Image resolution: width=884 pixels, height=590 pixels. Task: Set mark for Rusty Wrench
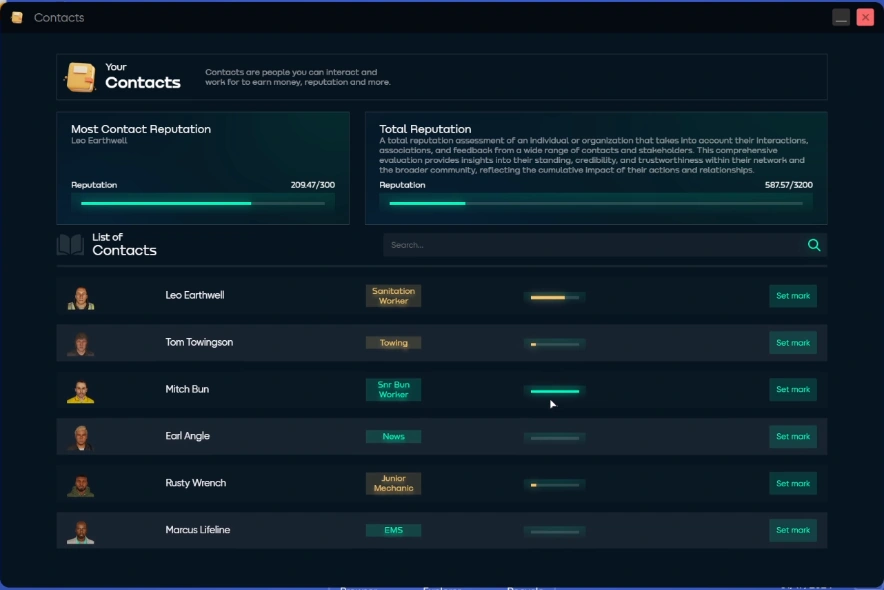(x=793, y=483)
